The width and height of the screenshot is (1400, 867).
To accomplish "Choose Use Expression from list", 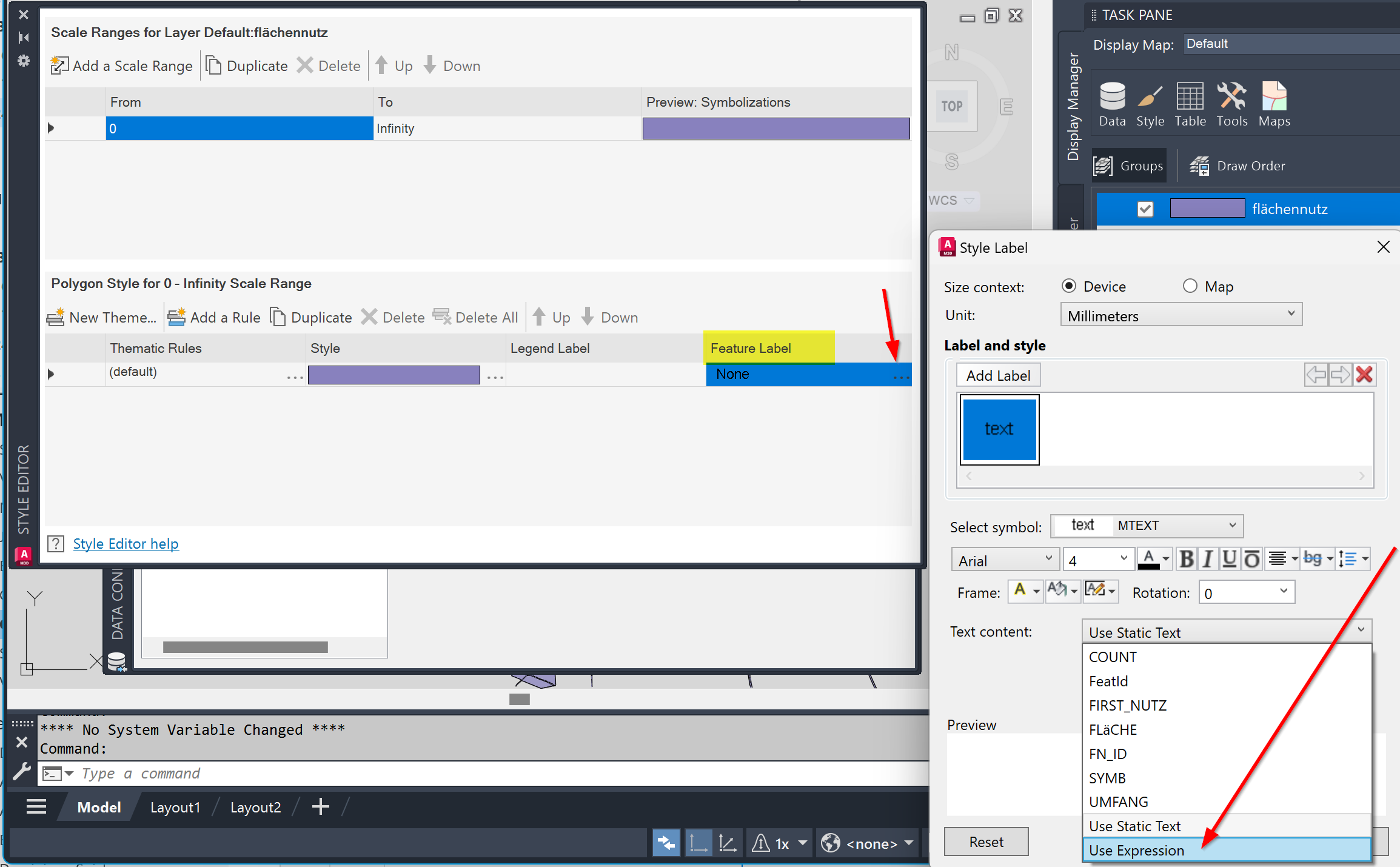I will pos(1227,850).
